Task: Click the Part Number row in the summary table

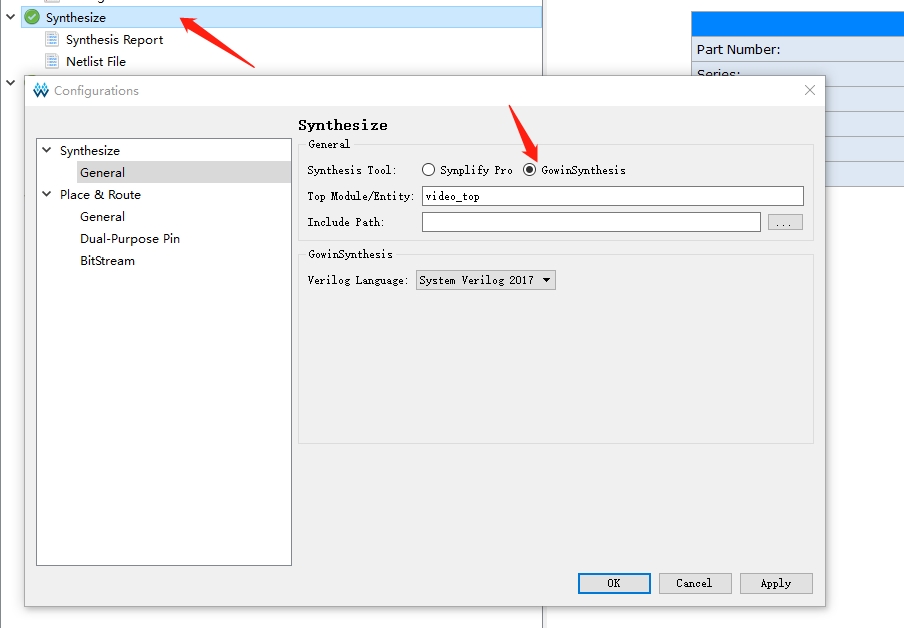Action: pos(797,50)
